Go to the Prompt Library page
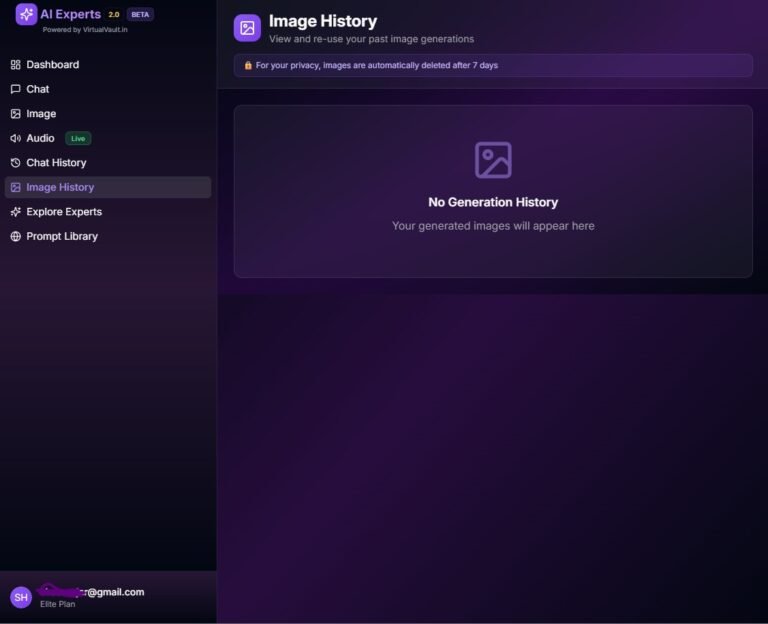The height and width of the screenshot is (624, 768). [x=62, y=237]
